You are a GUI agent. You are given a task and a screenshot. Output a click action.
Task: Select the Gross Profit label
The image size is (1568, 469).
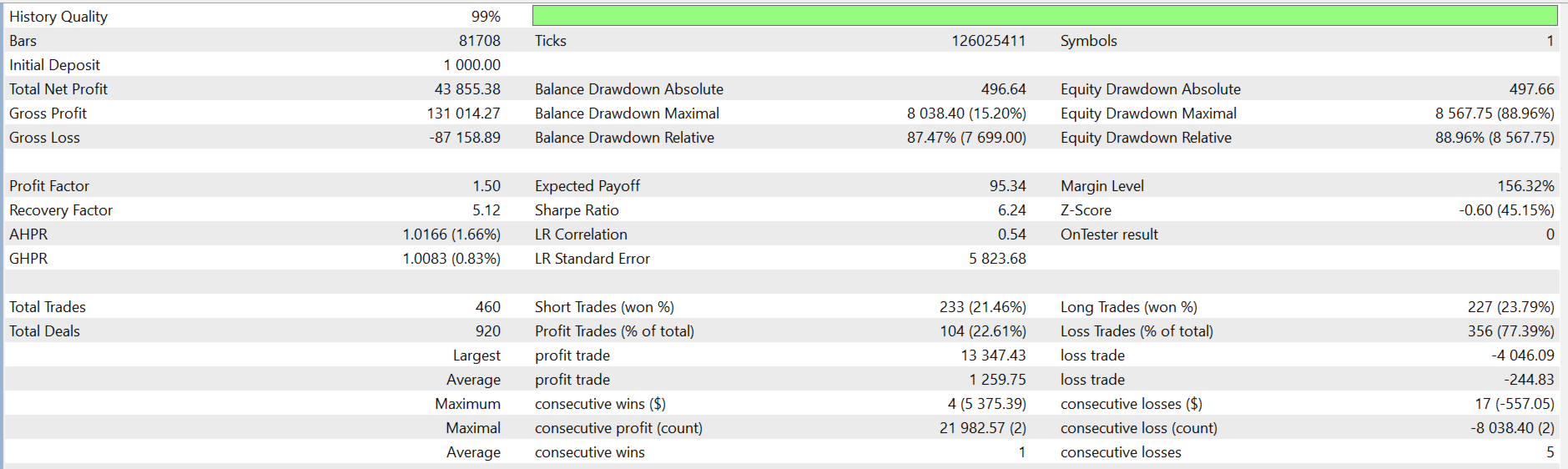[48, 113]
